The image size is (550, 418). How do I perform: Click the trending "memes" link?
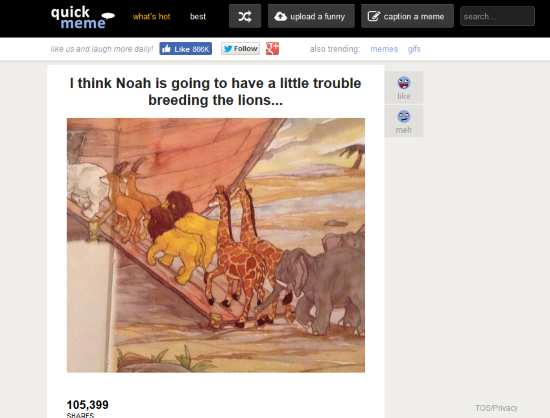tap(384, 49)
